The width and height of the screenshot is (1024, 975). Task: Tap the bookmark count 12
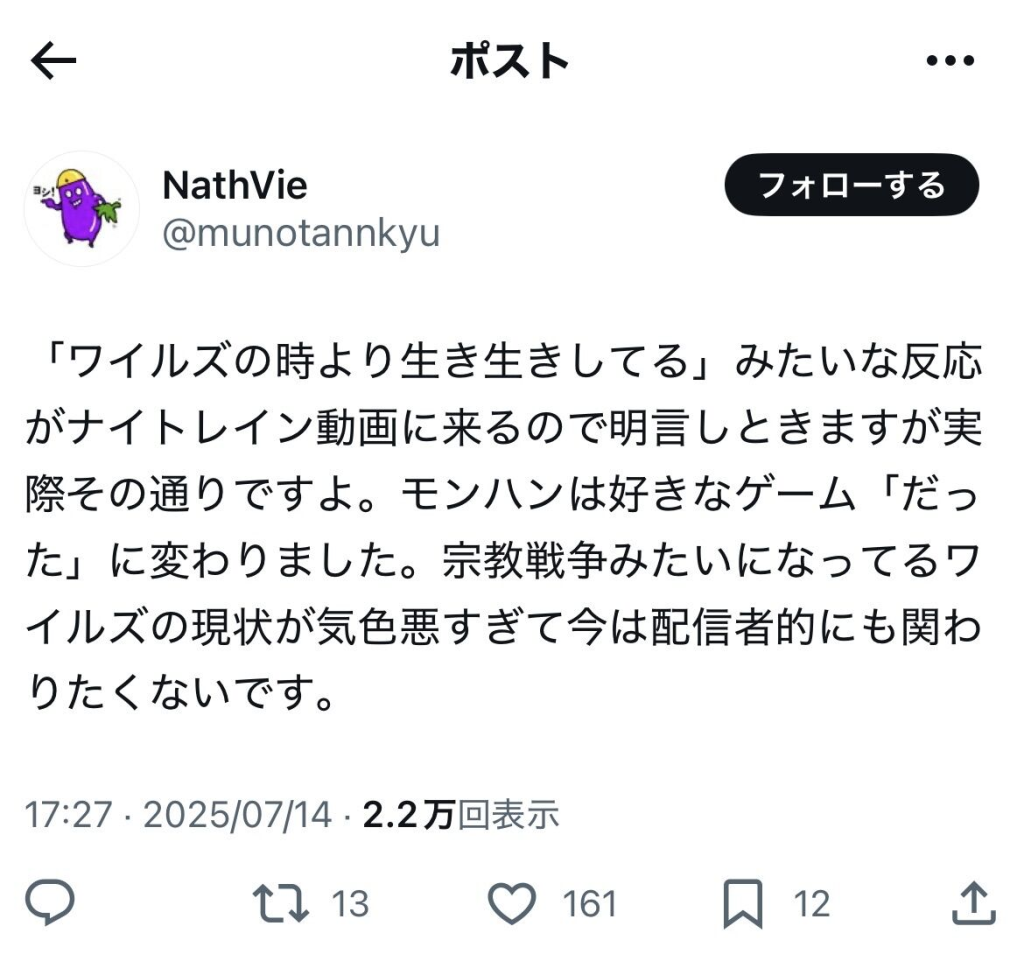(x=812, y=905)
